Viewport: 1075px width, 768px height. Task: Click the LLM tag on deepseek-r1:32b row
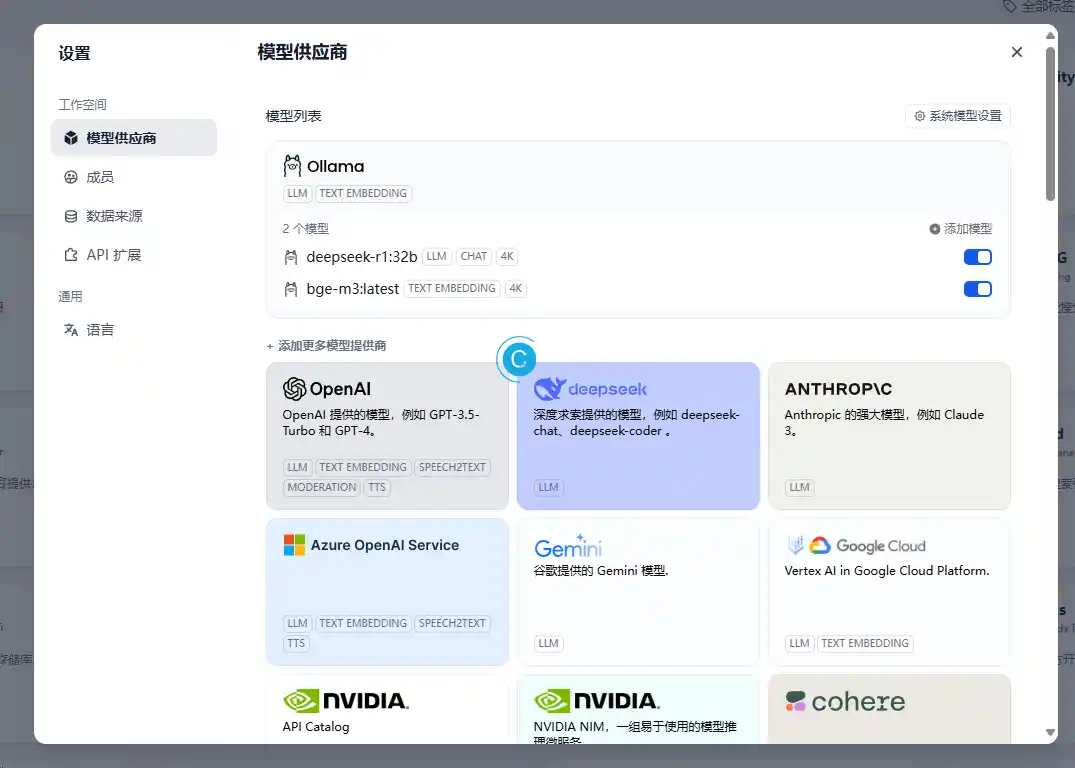coord(437,256)
